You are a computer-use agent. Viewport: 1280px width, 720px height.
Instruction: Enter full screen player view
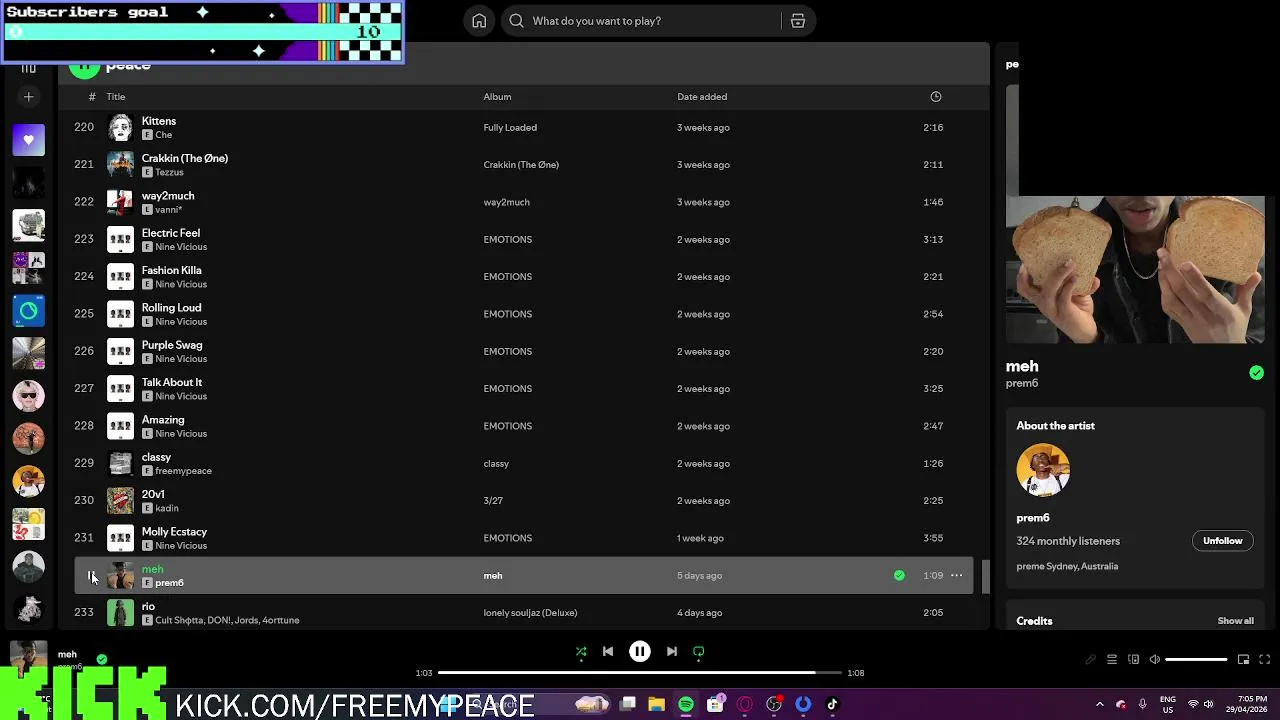click(1265, 660)
